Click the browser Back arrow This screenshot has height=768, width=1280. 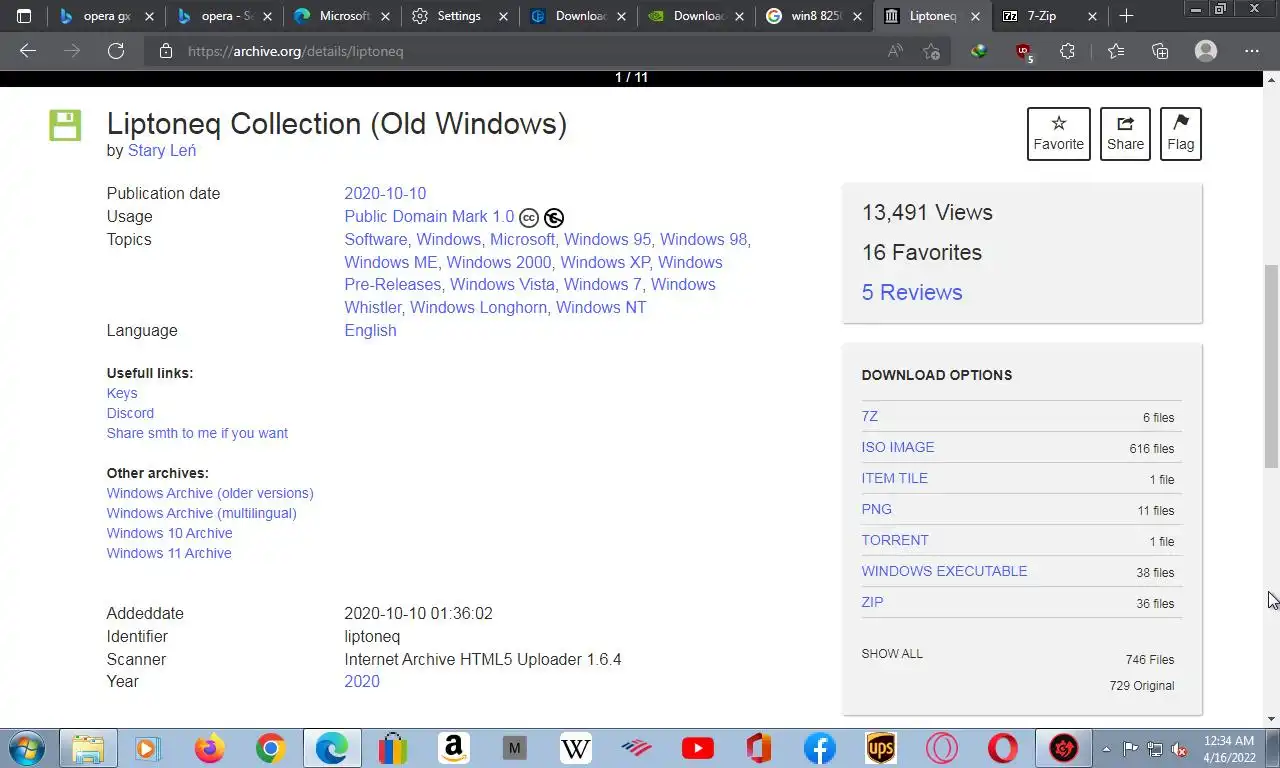click(28, 51)
